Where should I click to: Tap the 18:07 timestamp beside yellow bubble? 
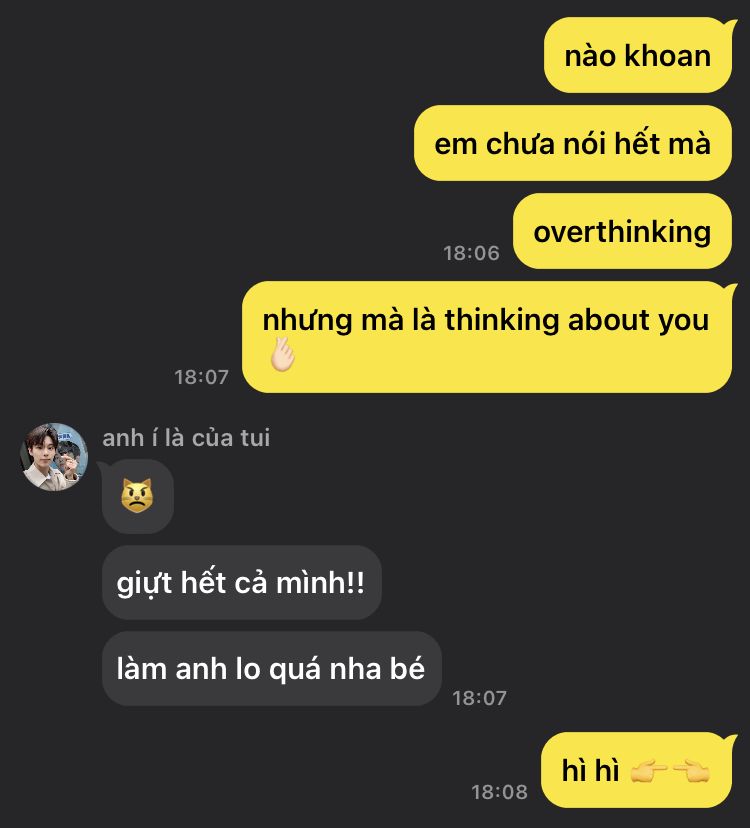(x=201, y=377)
